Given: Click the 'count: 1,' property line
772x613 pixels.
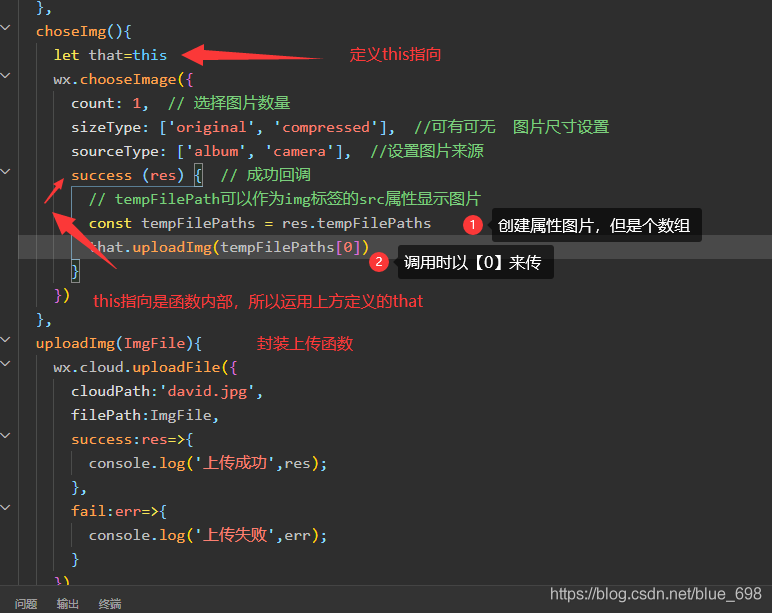Looking at the screenshot, I should pyautogui.click(x=110, y=103).
